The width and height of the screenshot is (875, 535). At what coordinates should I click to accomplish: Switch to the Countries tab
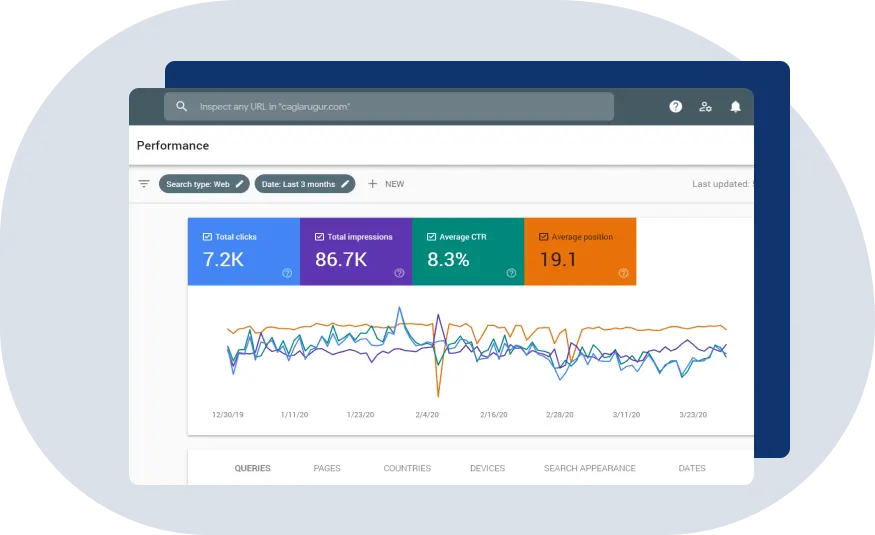coord(407,468)
